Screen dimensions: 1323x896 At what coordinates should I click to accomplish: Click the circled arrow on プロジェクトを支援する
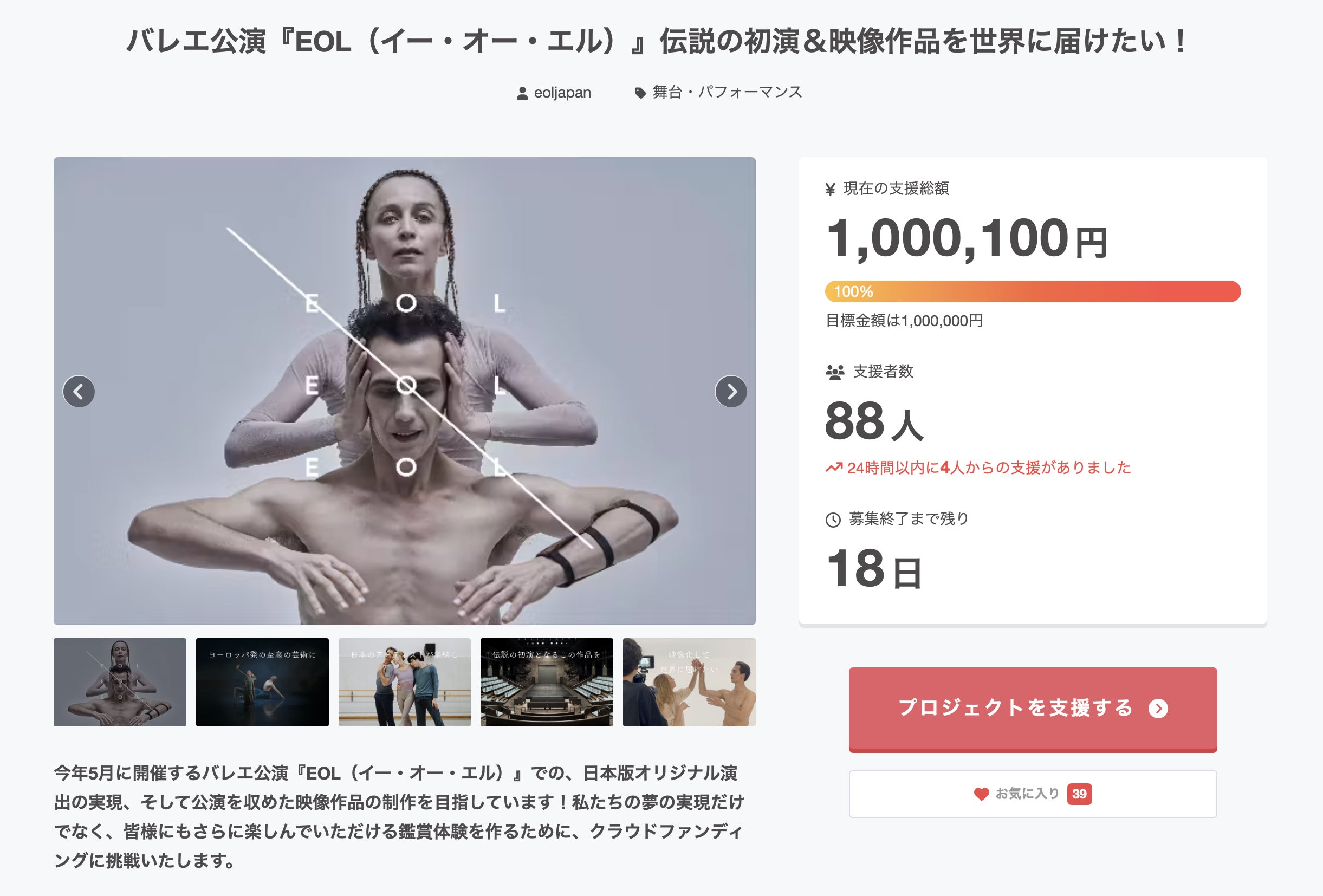click(x=1158, y=708)
